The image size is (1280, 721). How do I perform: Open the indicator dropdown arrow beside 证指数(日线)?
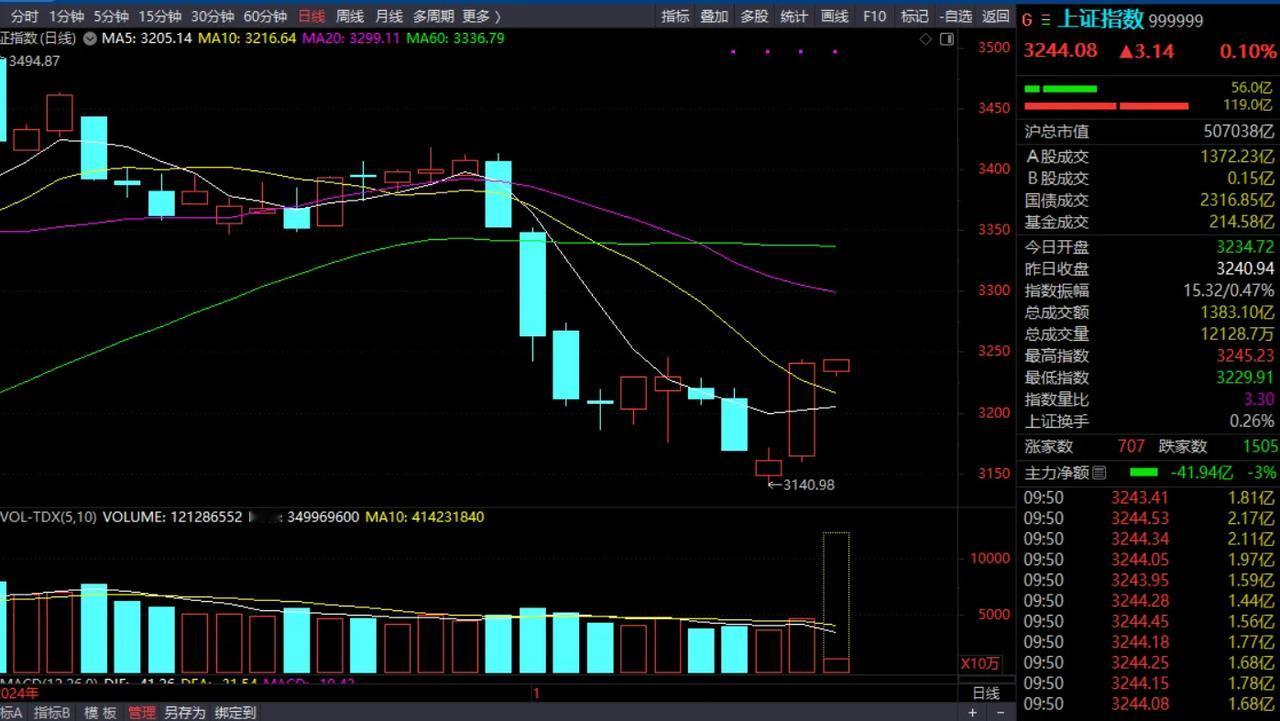point(90,38)
